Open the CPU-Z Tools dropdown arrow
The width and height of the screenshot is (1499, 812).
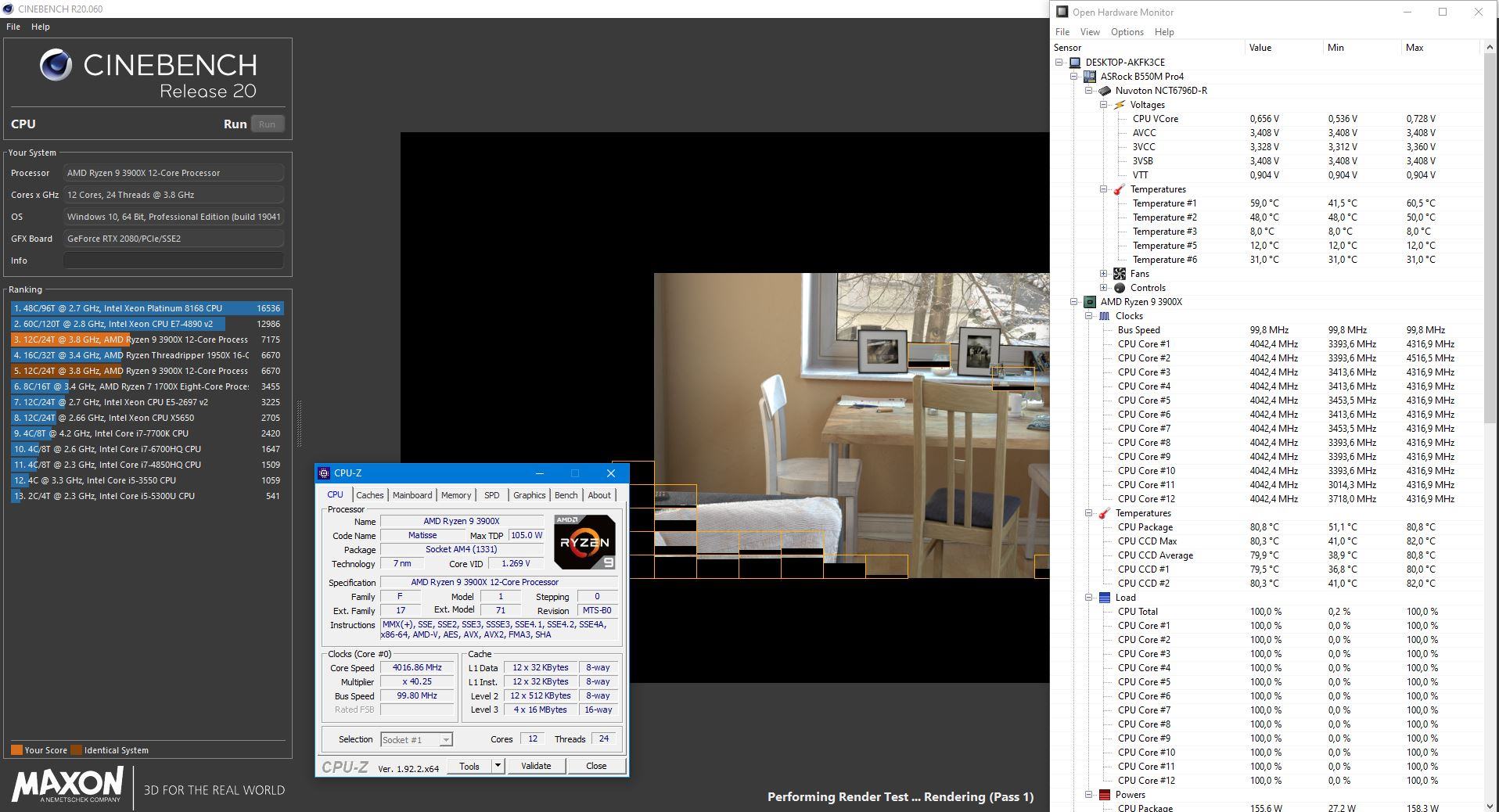[x=498, y=766]
